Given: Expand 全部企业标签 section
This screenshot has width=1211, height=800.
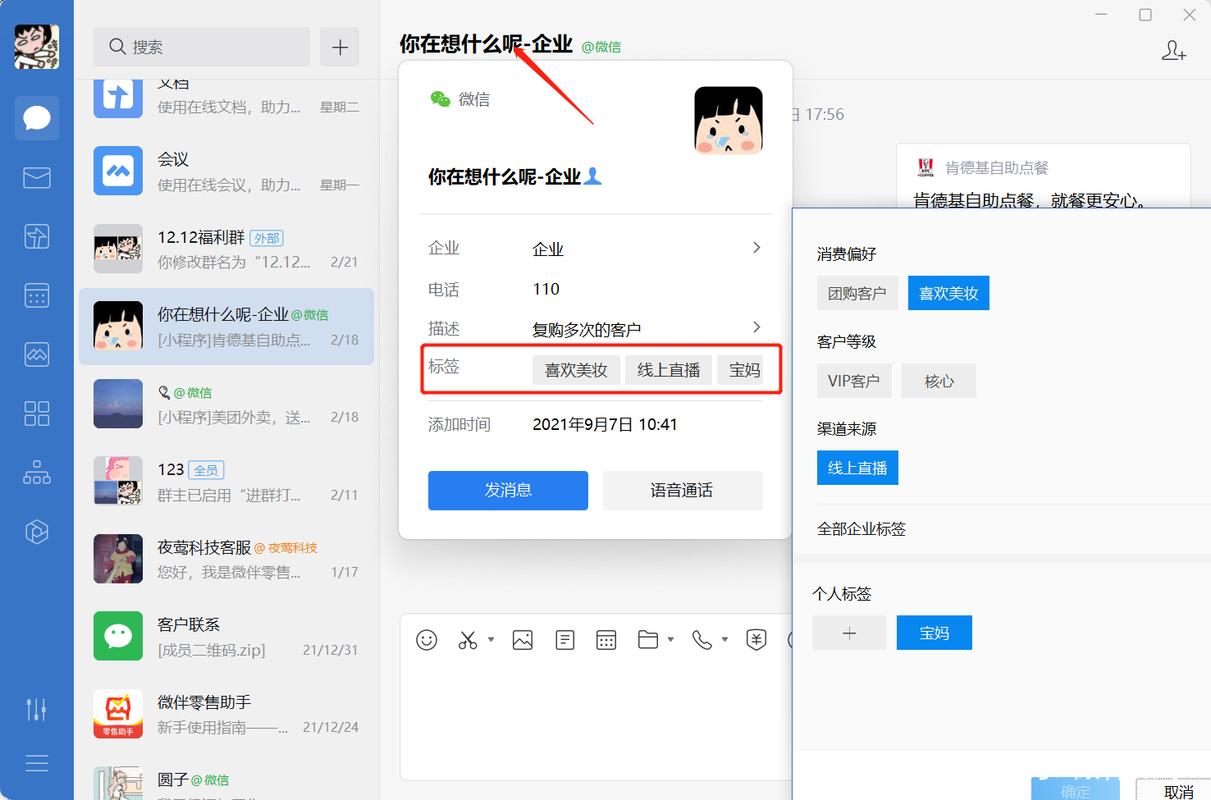Looking at the screenshot, I should 862,528.
